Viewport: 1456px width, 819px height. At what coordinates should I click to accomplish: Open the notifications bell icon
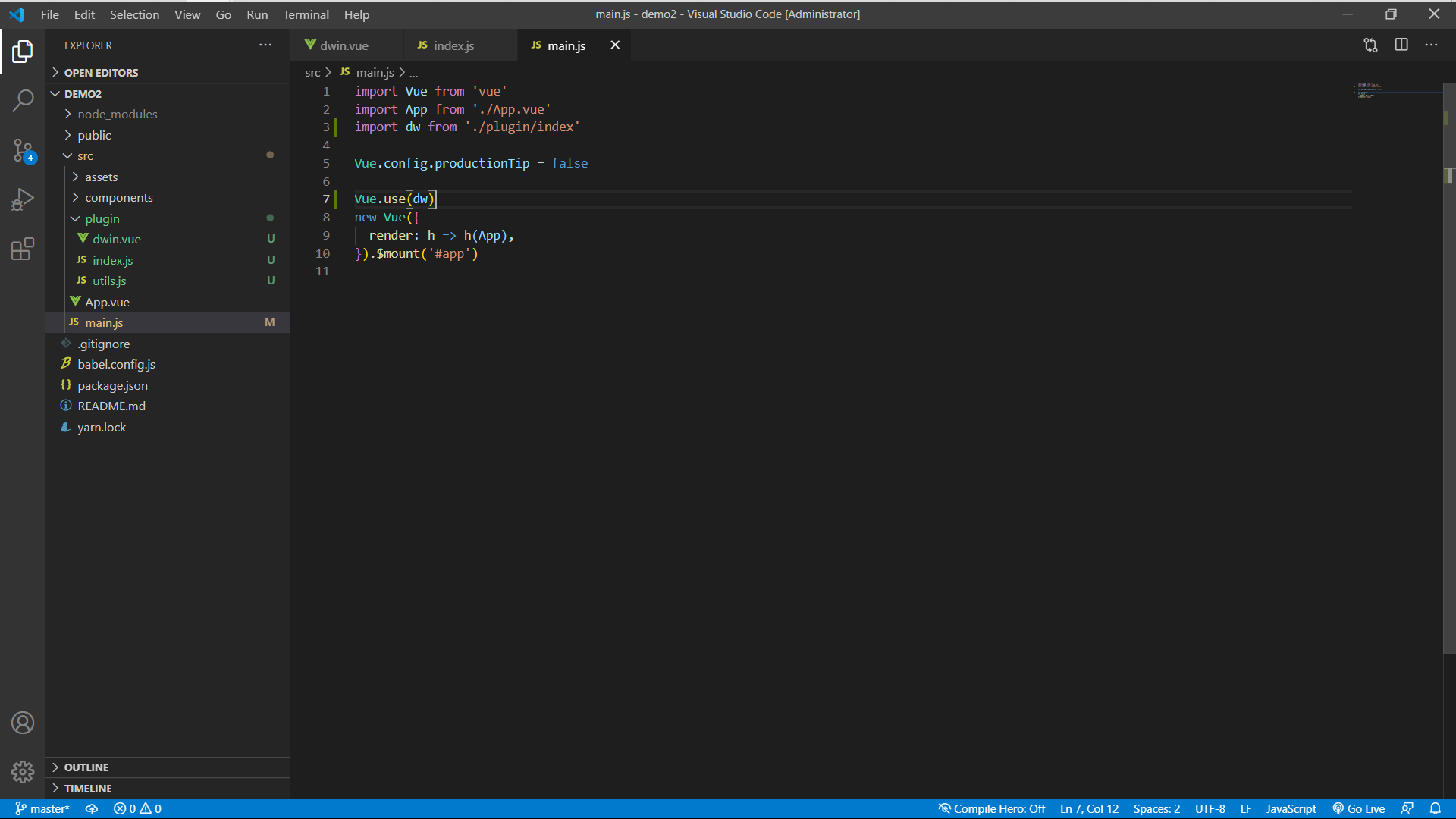pos(1436,808)
